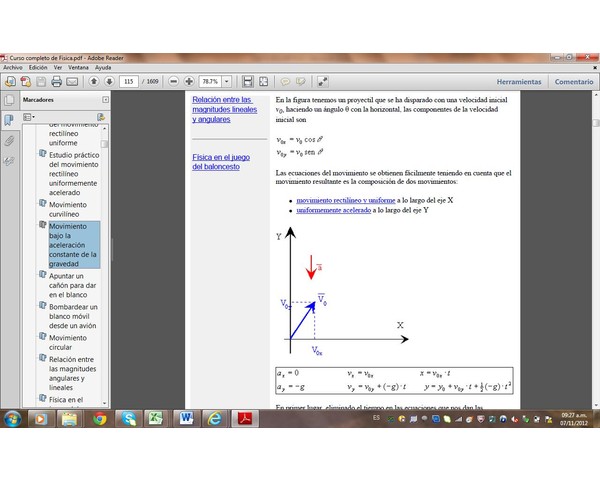Image resolution: width=600 pixels, height=480 pixels.
Task: Click the new bookmark icon in Marcadores
Action: tap(101, 117)
